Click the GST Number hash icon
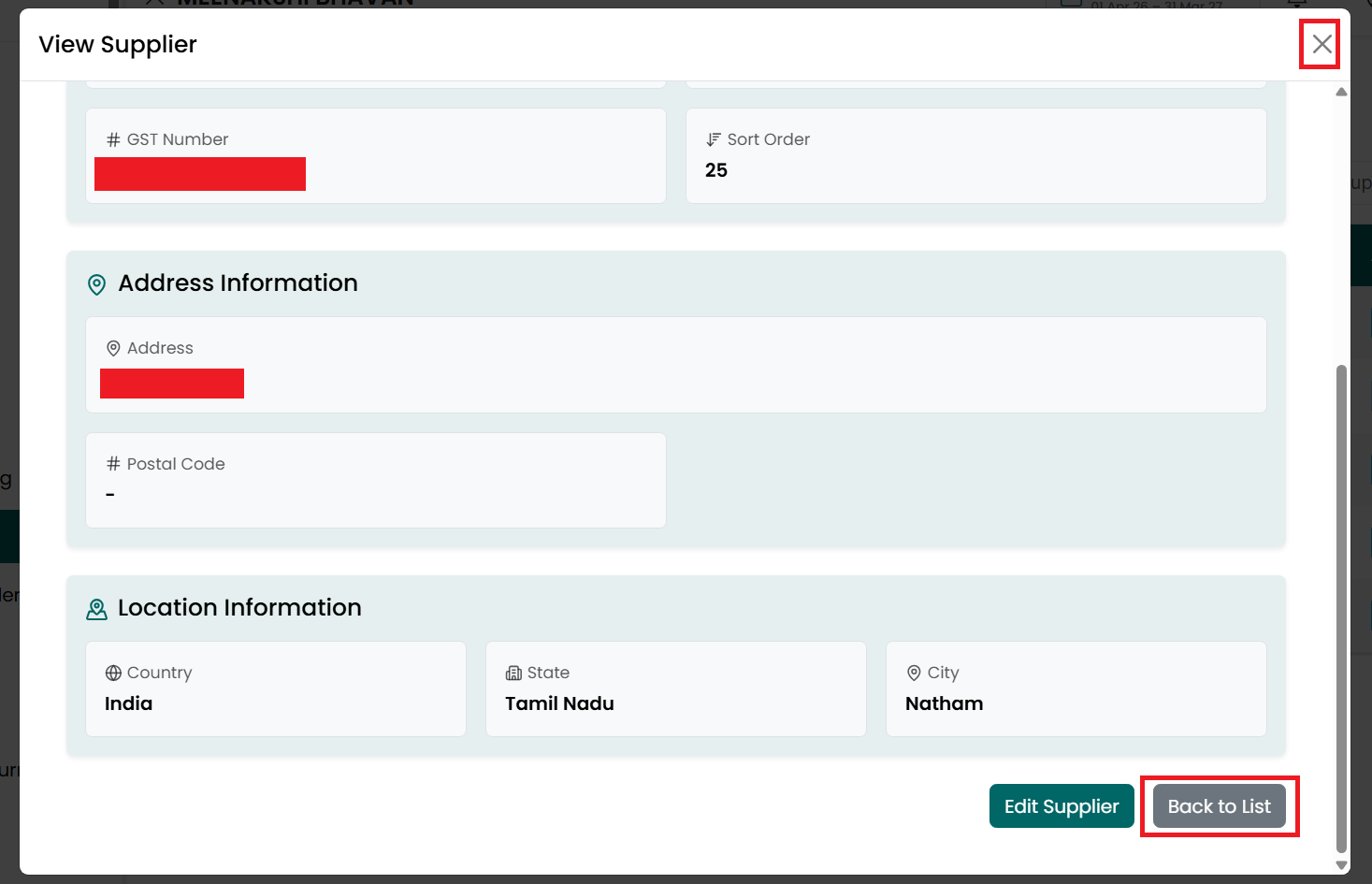 113,139
